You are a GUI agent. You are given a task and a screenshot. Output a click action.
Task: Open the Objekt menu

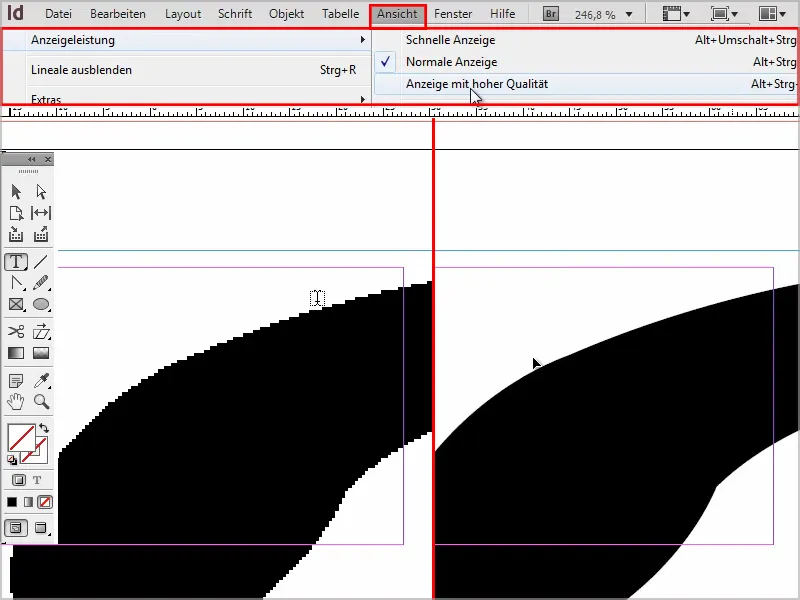[x=286, y=14]
